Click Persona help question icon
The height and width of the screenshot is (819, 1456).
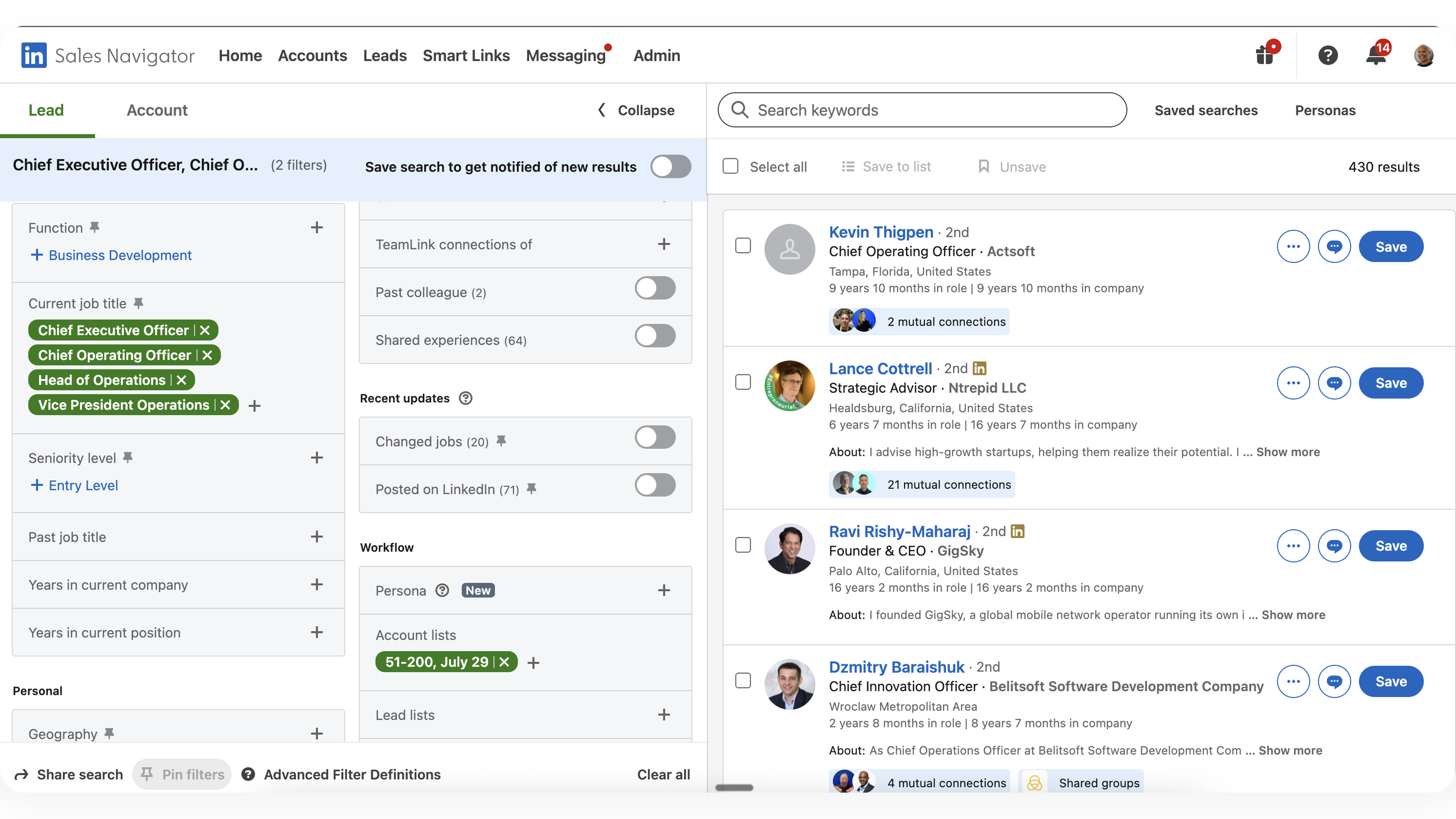click(x=442, y=590)
